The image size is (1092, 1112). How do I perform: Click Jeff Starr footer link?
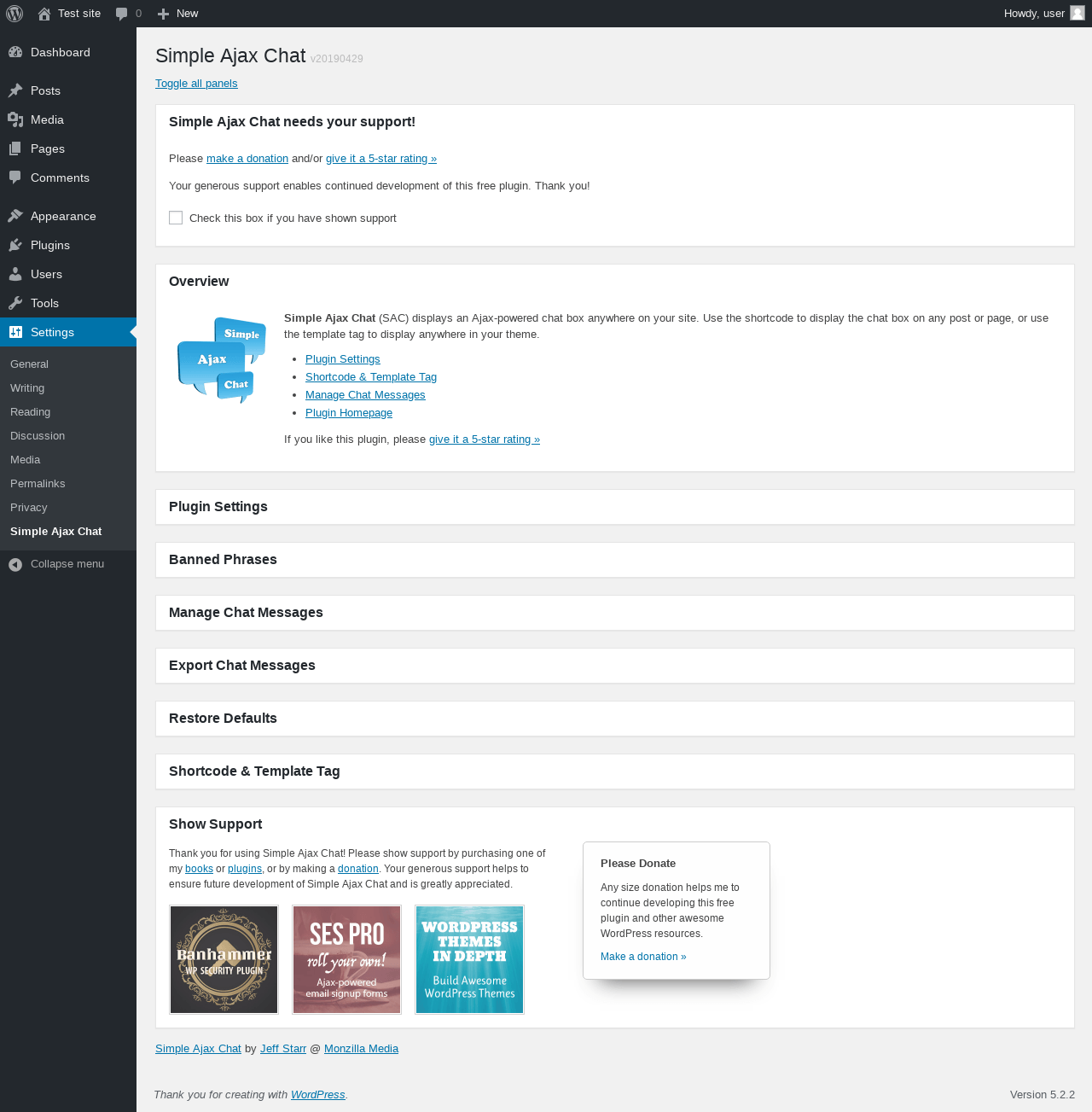click(x=283, y=1049)
